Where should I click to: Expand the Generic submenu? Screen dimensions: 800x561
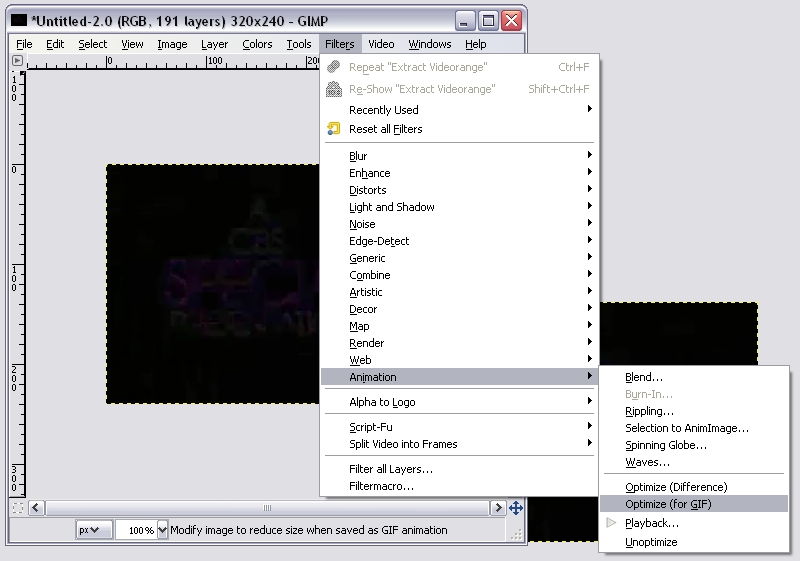(459, 258)
